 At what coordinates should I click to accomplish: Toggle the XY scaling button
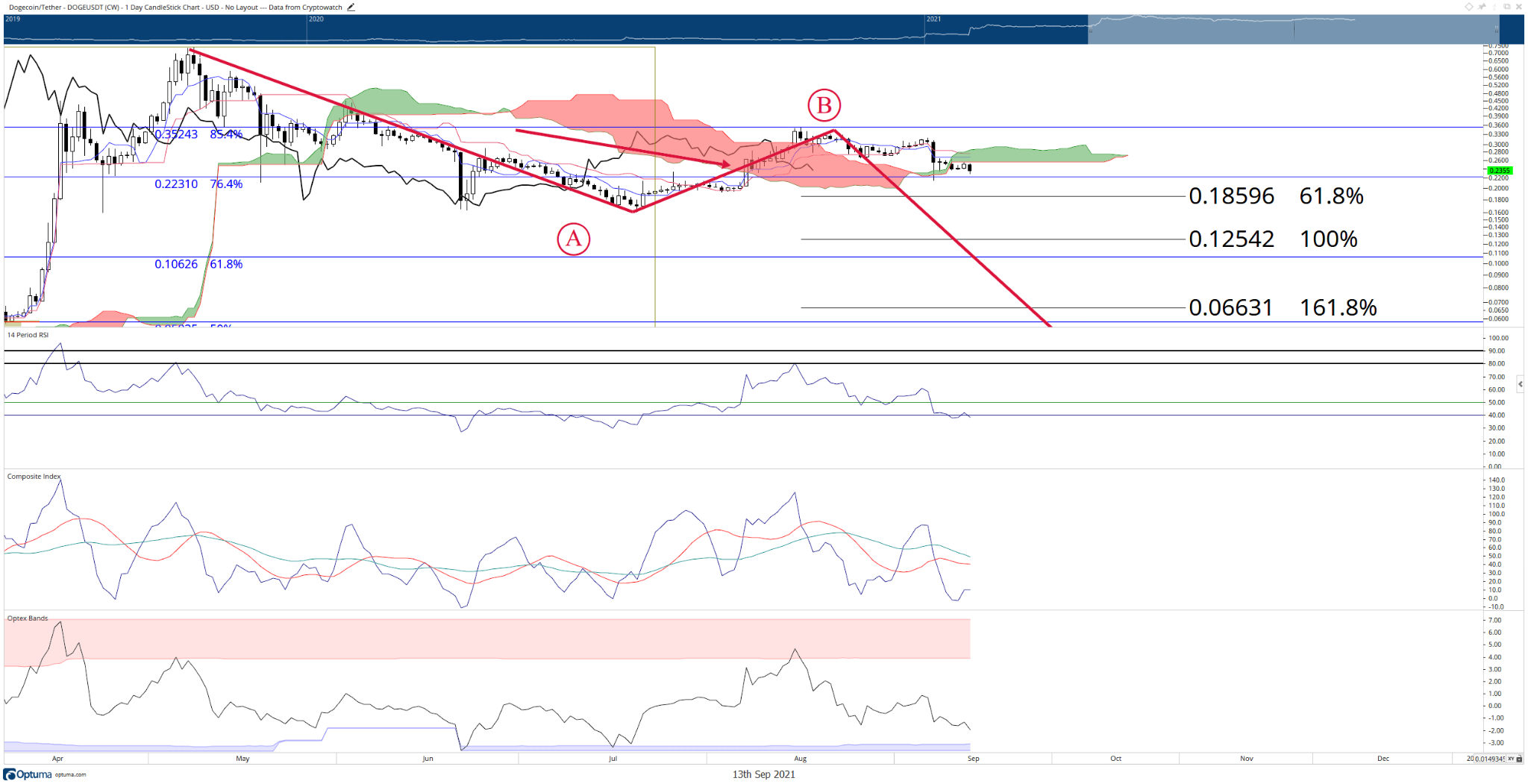coord(1511,759)
